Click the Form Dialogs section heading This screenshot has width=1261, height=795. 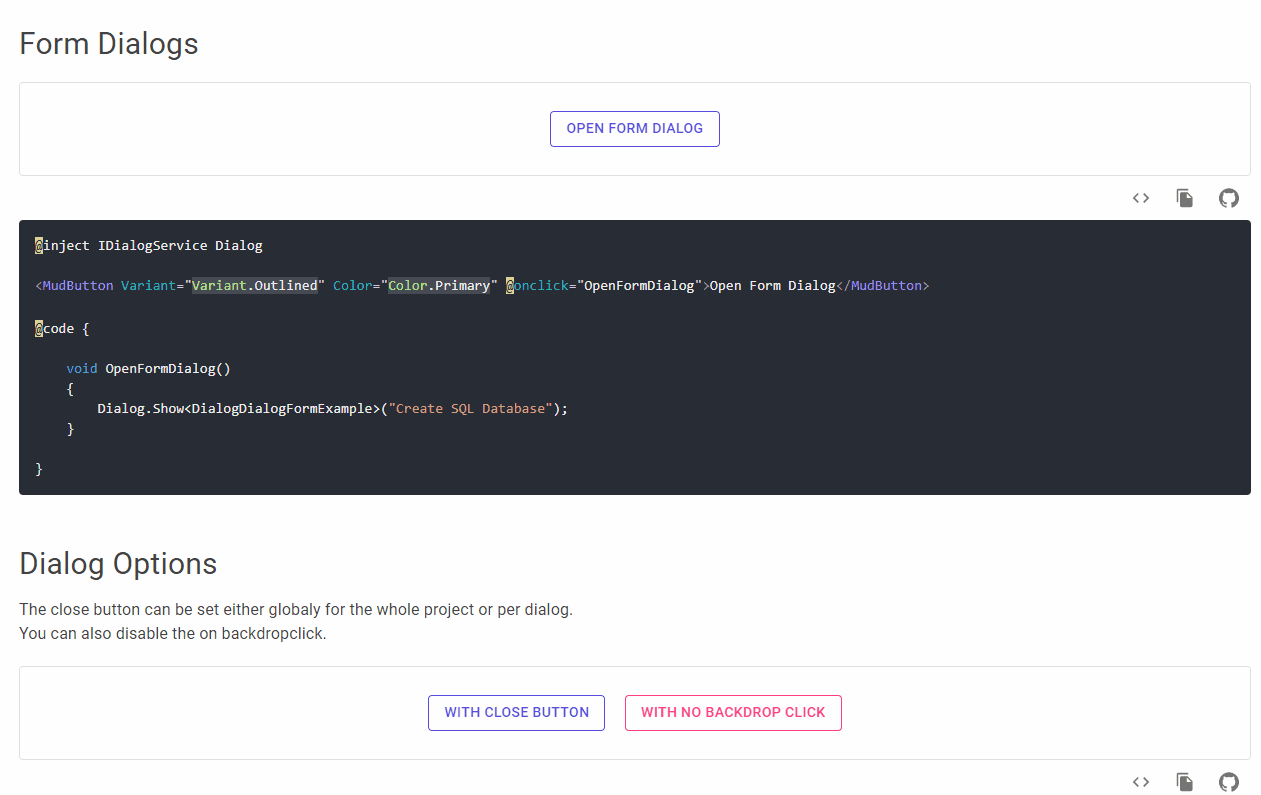pos(108,43)
